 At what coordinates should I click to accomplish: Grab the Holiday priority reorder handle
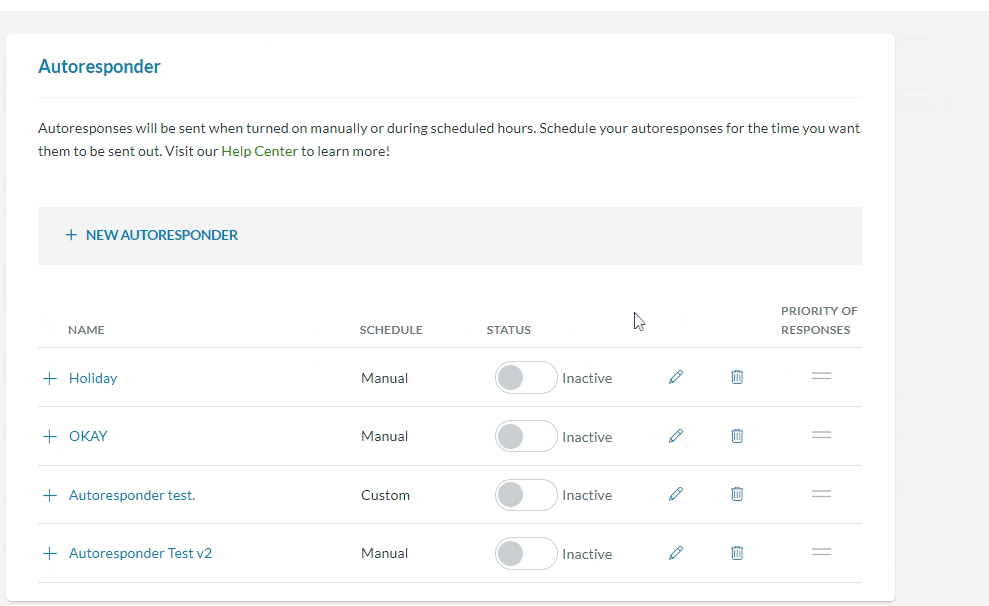pos(821,377)
